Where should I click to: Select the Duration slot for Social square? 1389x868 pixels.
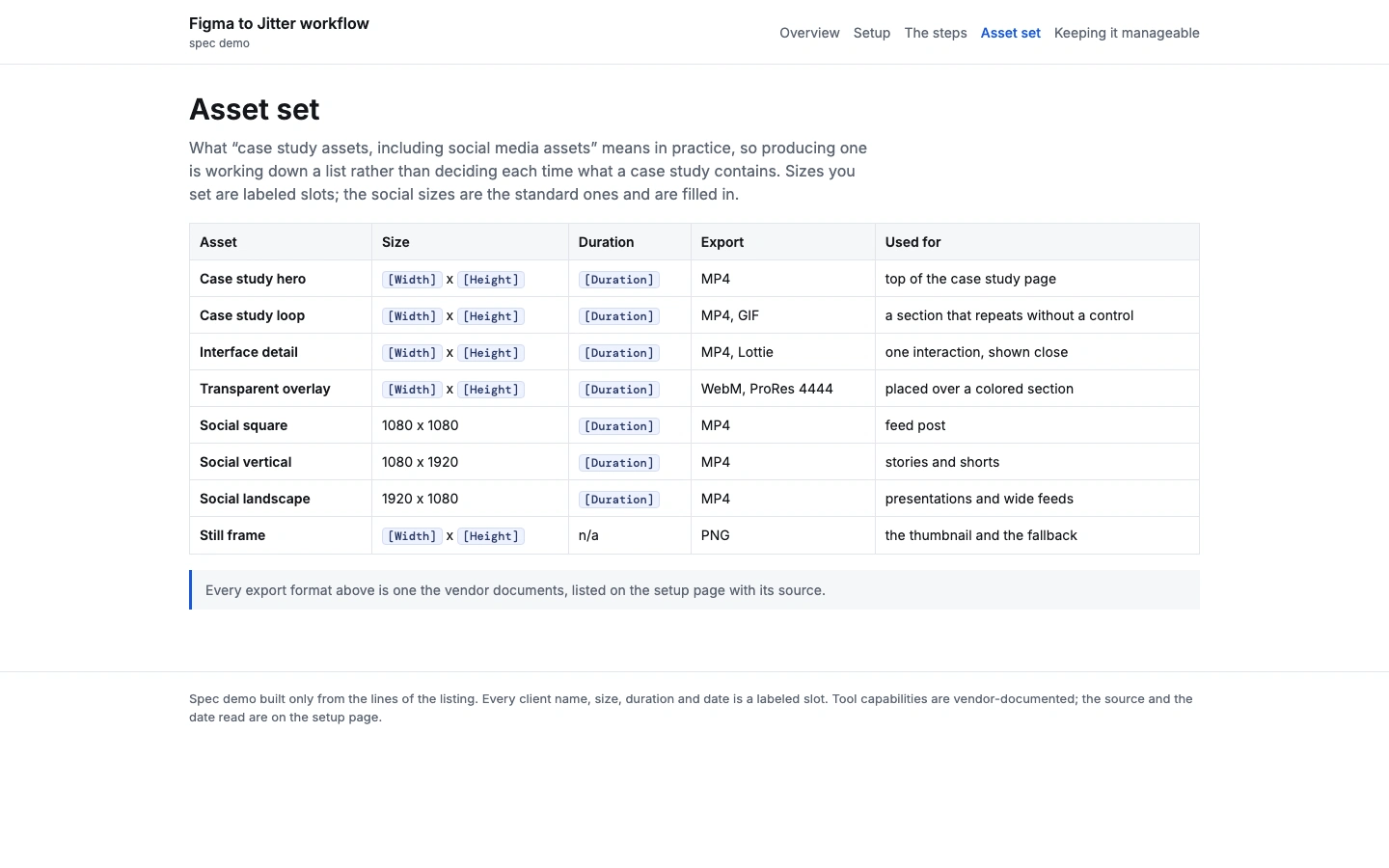point(619,426)
